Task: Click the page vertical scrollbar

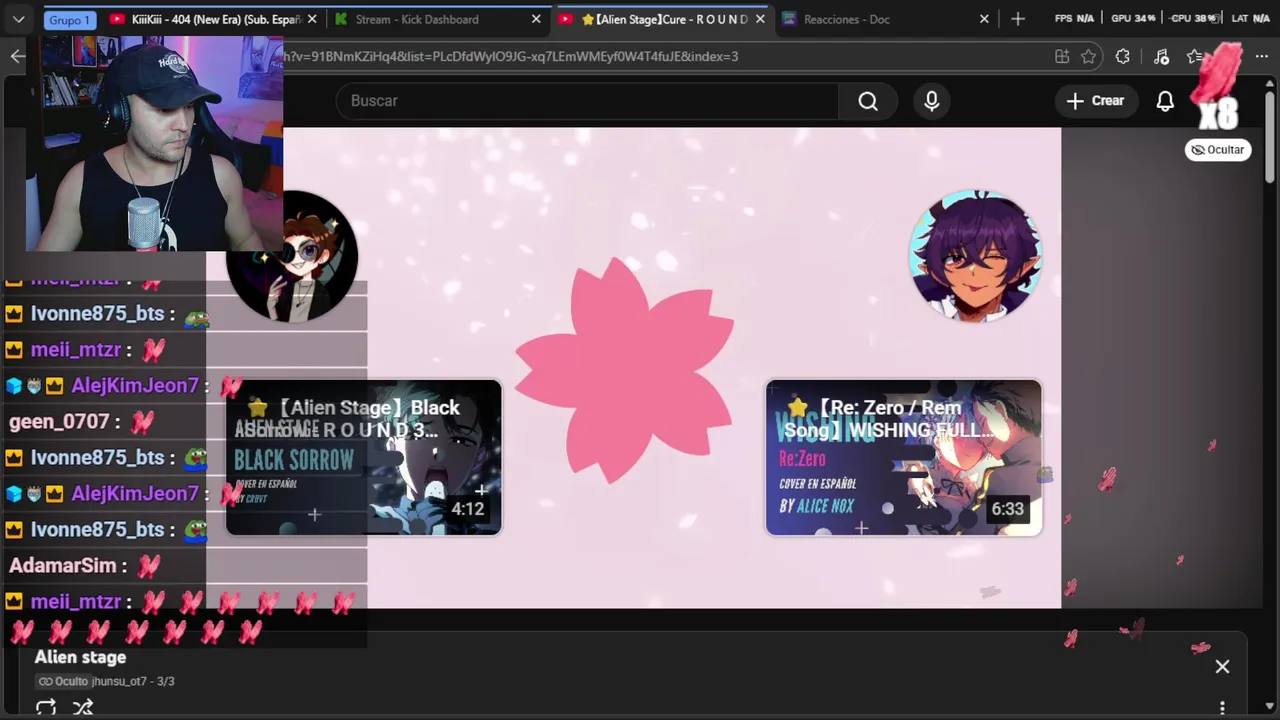Action: click(1271, 137)
